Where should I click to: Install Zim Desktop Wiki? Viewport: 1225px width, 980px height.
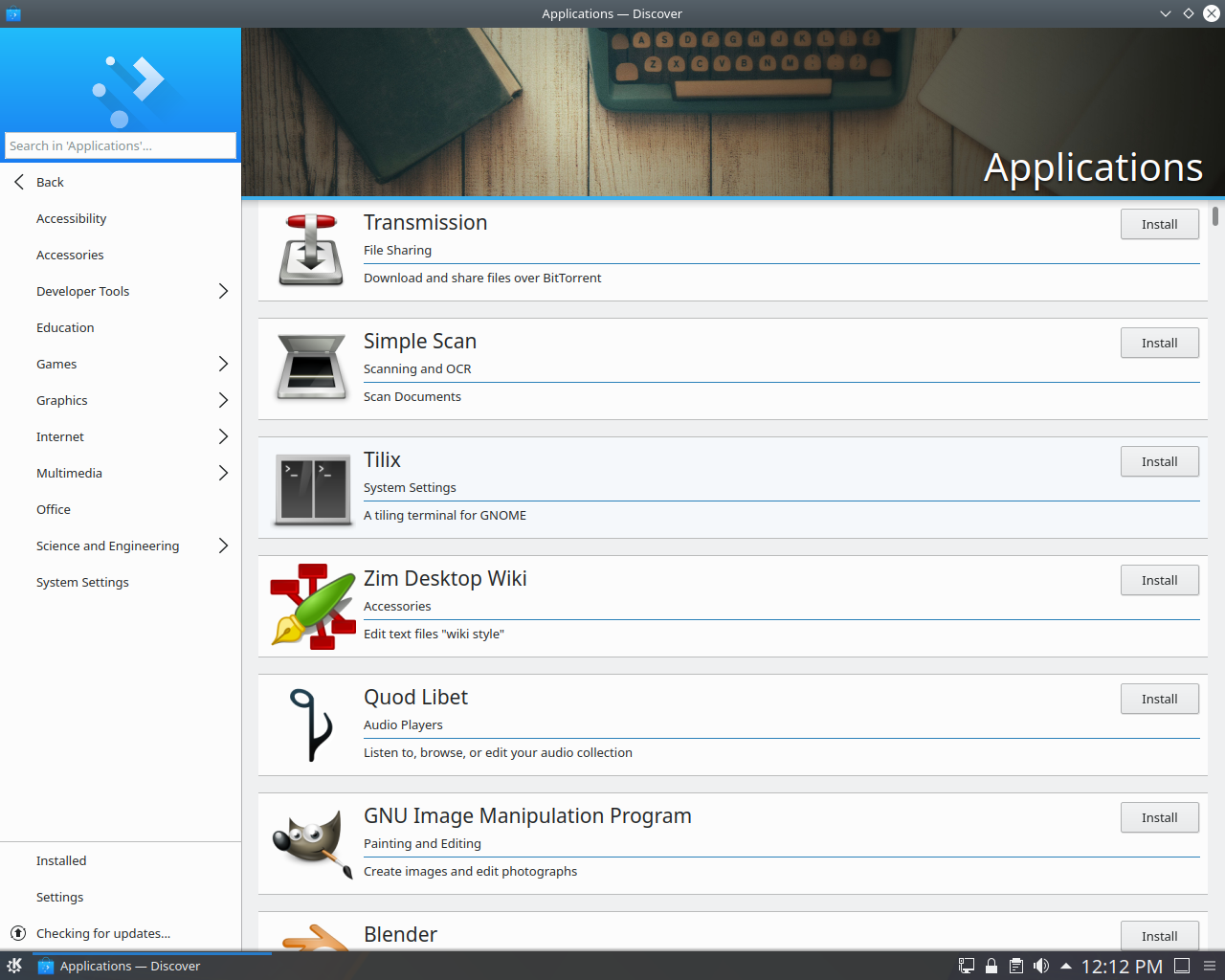click(x=1160, y=580)
